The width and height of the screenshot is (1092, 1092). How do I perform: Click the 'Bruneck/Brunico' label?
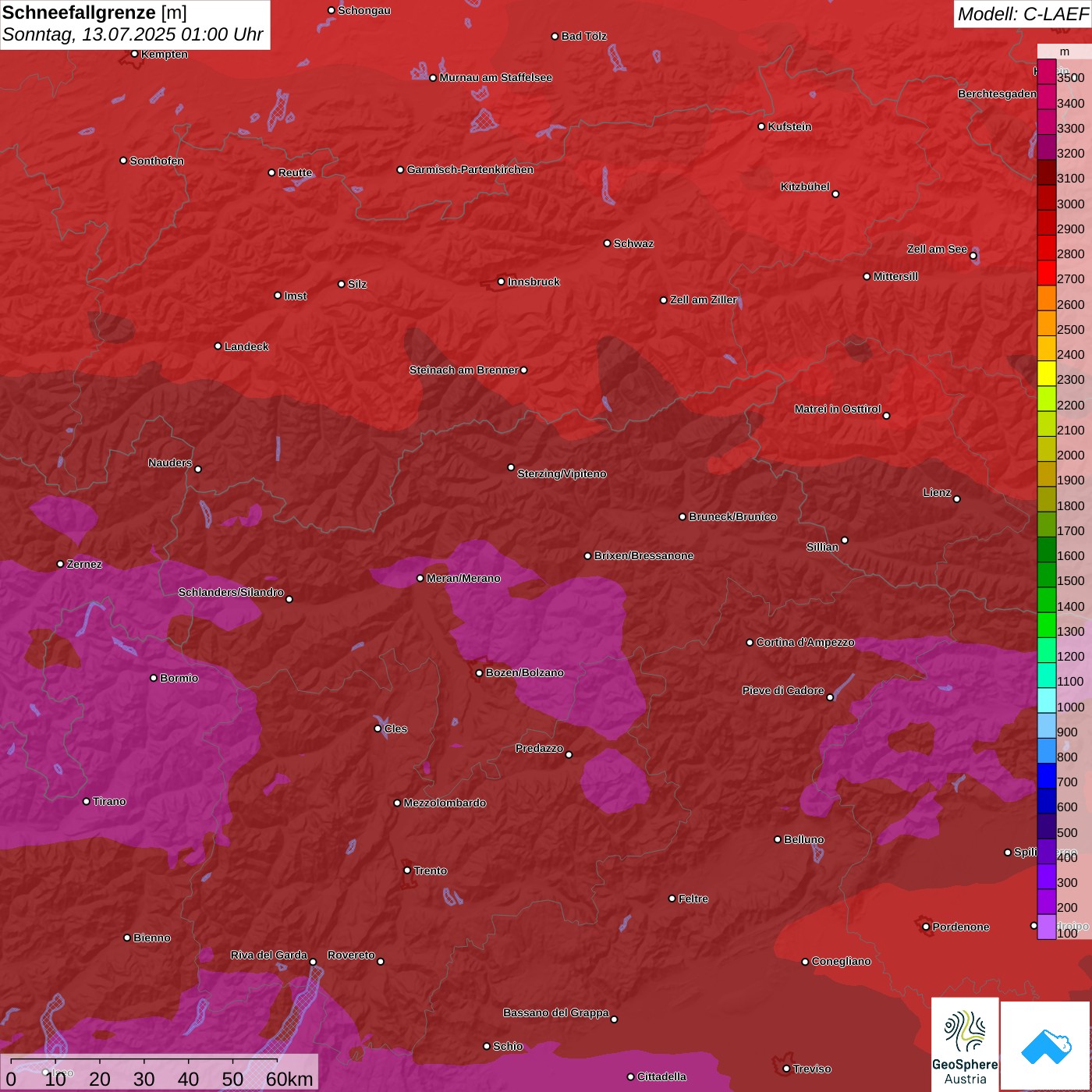[x=732, y=517]
